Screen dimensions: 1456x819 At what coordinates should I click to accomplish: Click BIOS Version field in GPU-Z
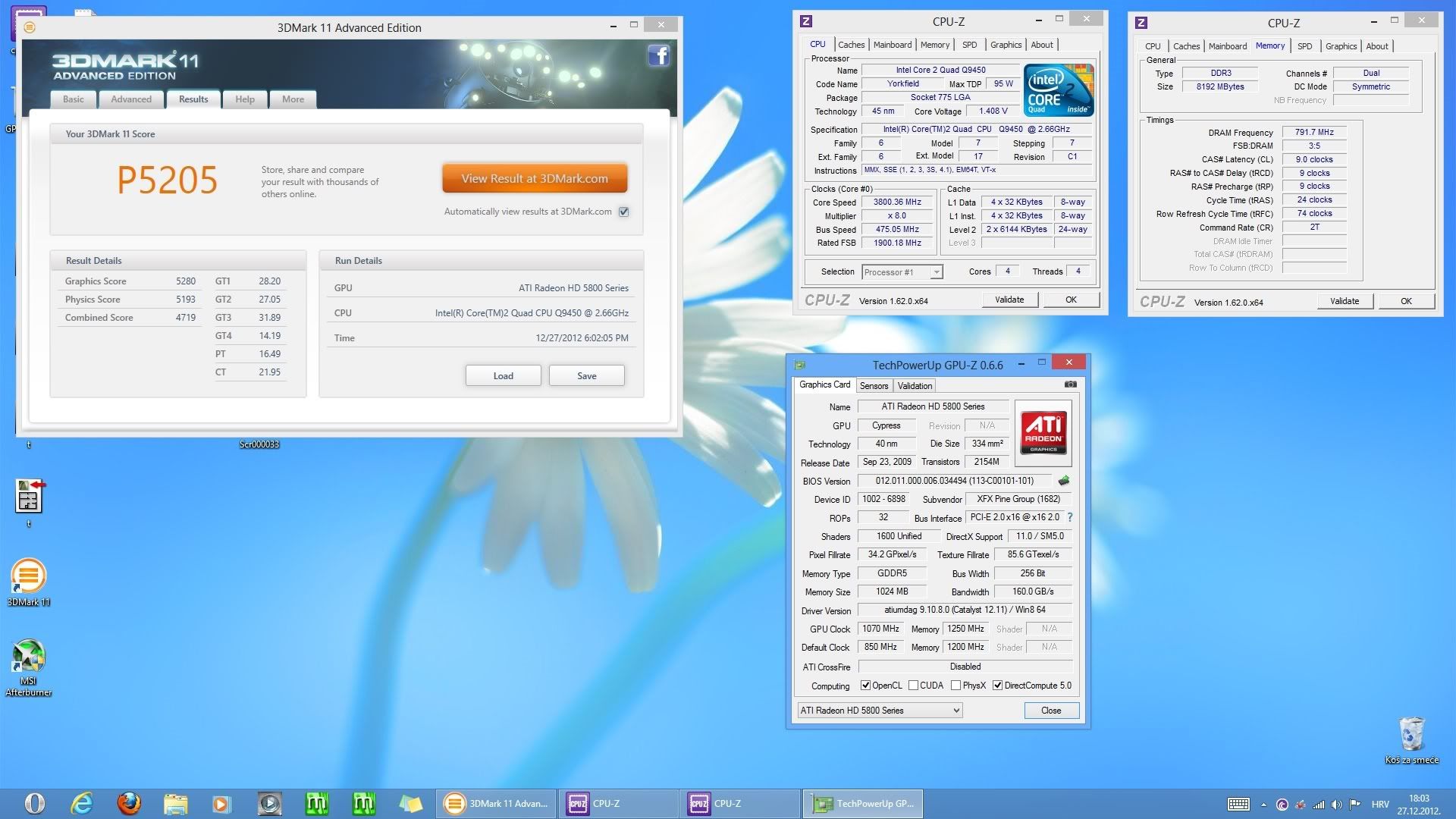(x=954, y=481)
